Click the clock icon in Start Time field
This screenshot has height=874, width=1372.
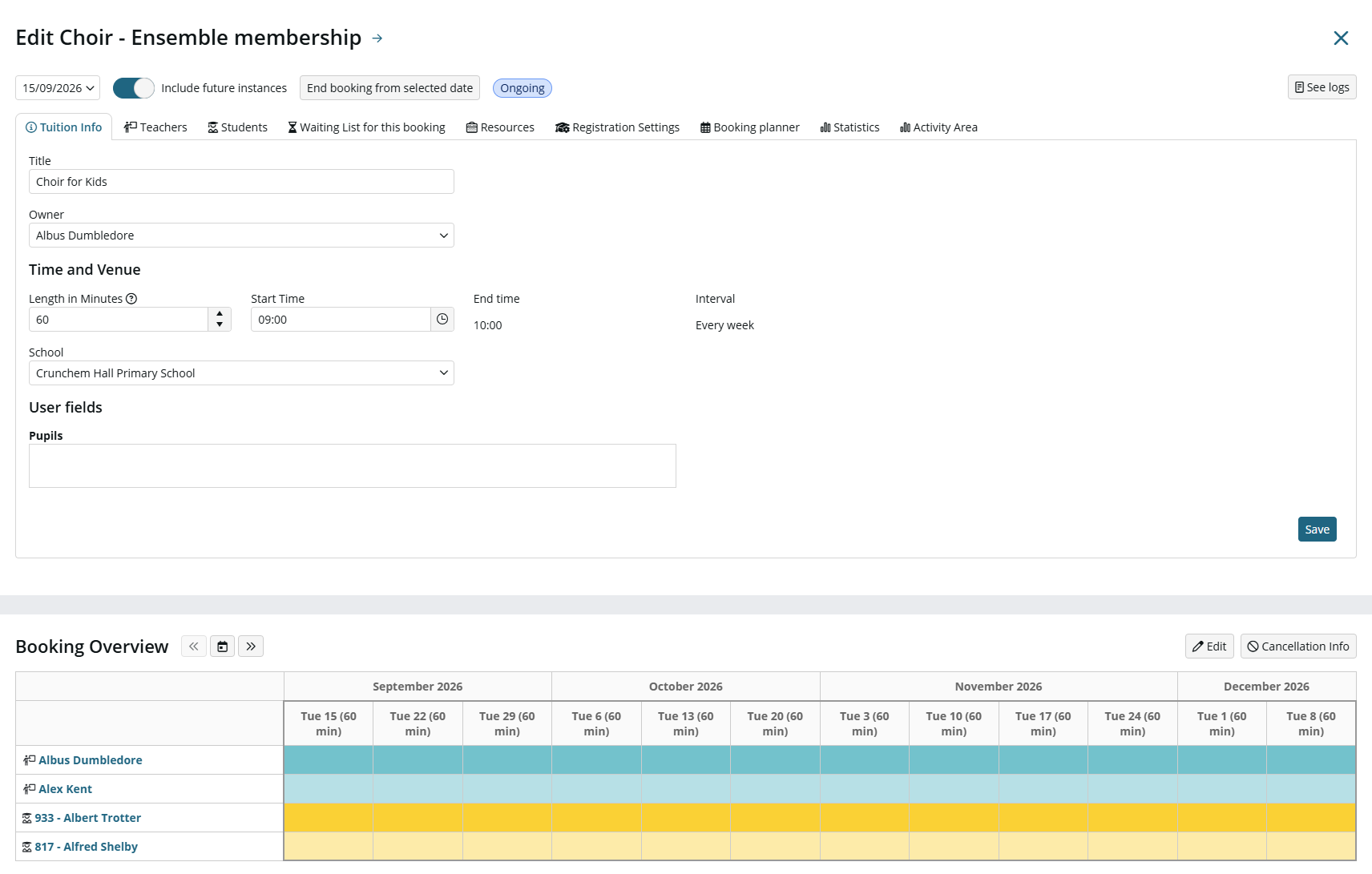[x=442, y=320]
